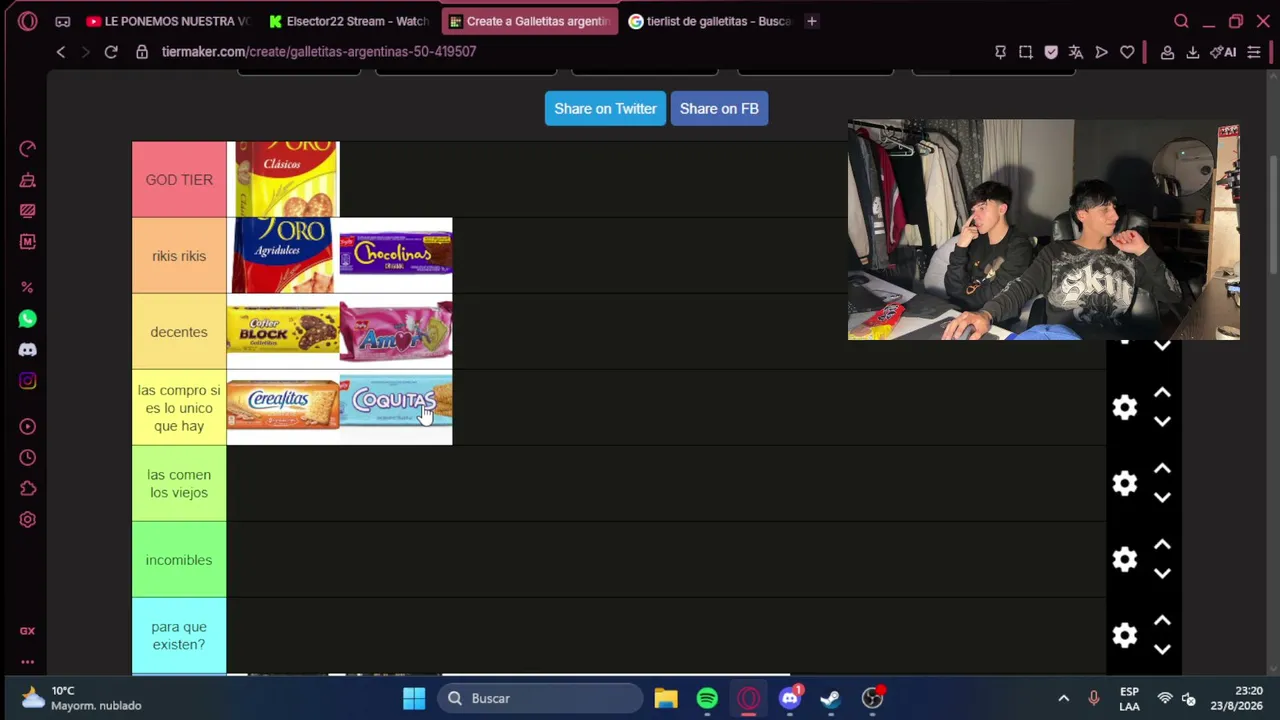Open settings gear for 'incomibles' row

click(1125, 559)
